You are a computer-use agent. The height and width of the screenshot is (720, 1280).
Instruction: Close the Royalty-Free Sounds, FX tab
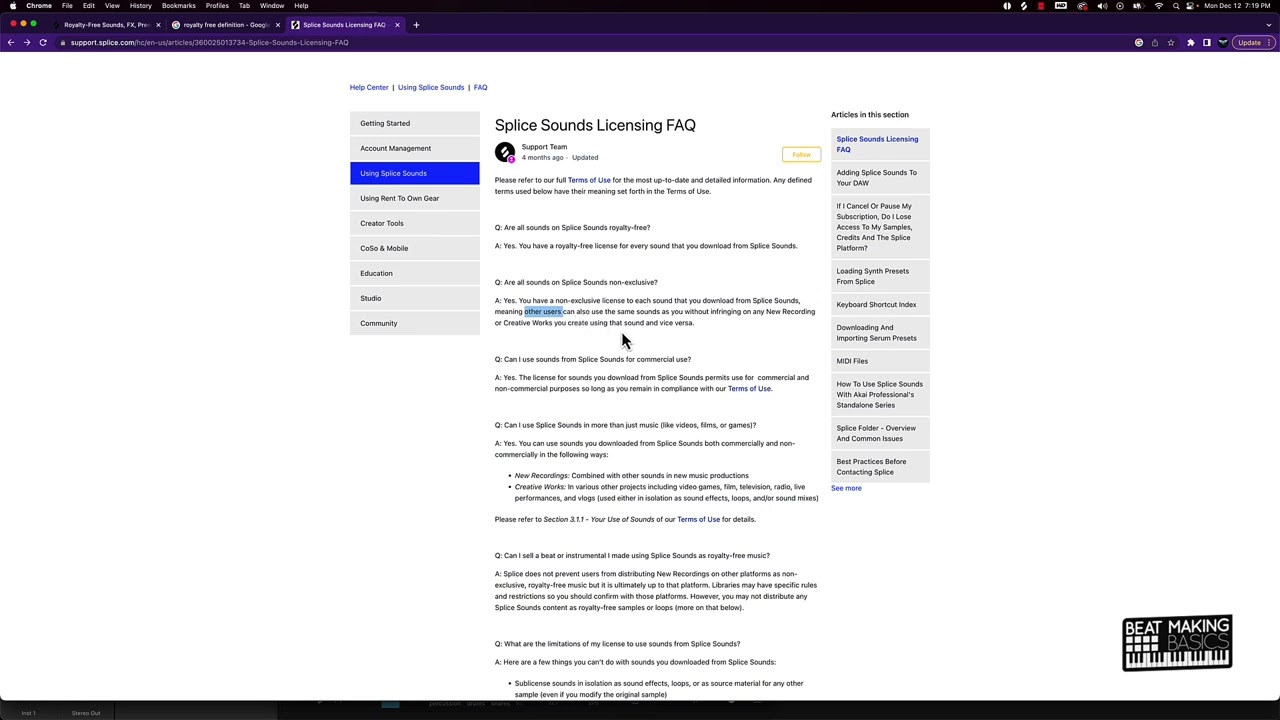click(158, 24)
